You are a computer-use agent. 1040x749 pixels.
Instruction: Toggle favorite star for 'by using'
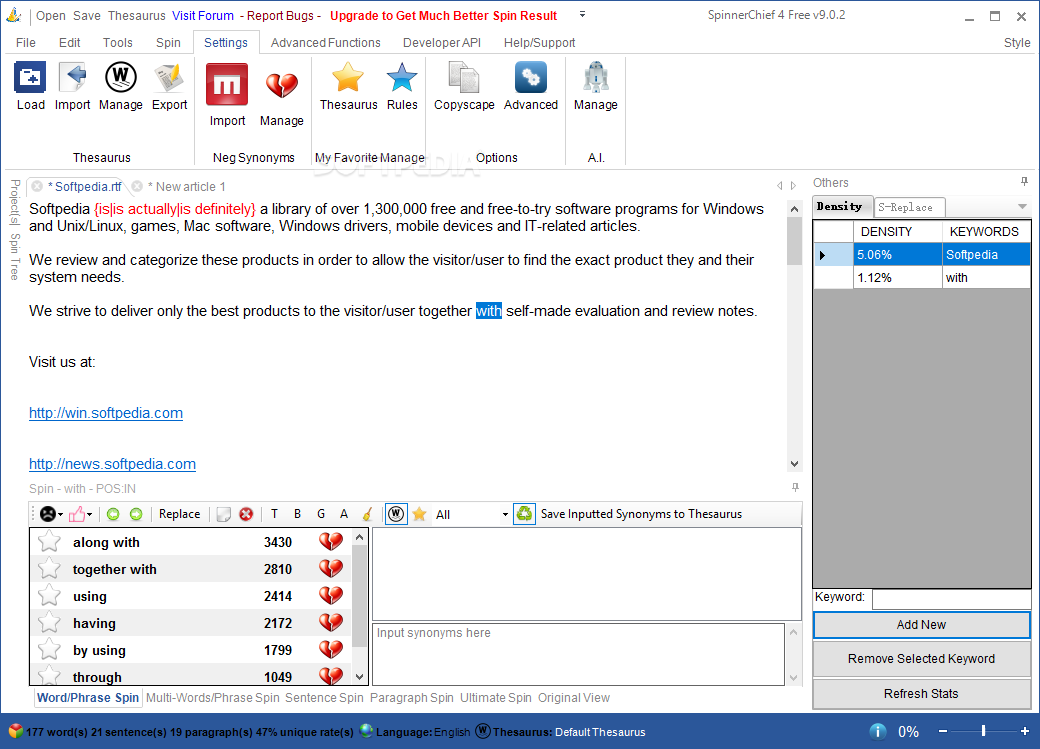49,649
